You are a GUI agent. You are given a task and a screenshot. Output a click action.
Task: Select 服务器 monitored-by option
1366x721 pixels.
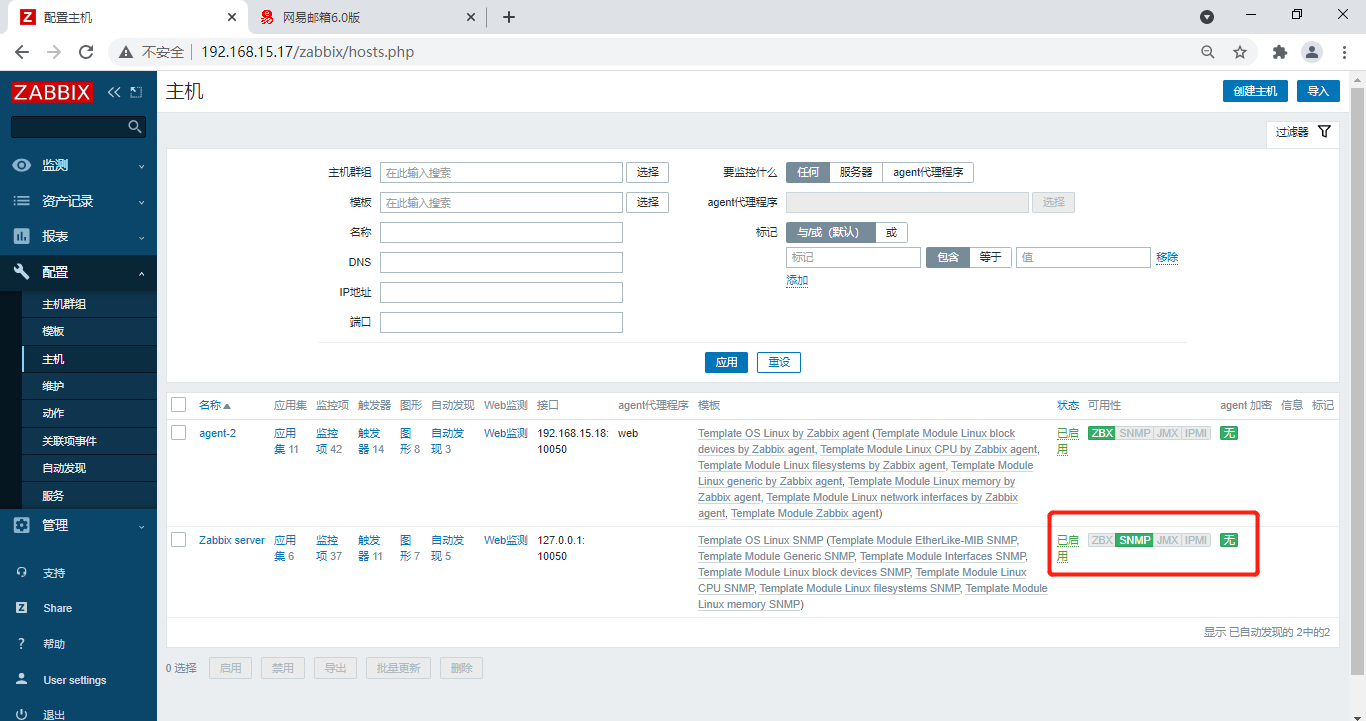point(856,172)
